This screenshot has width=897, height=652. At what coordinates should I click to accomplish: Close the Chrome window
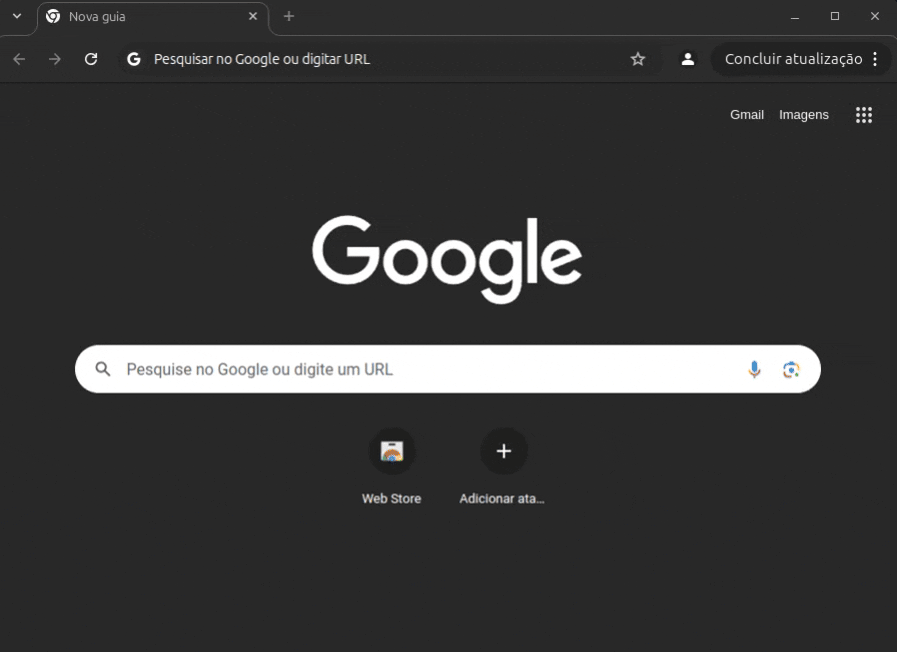[x=875, y=17]
